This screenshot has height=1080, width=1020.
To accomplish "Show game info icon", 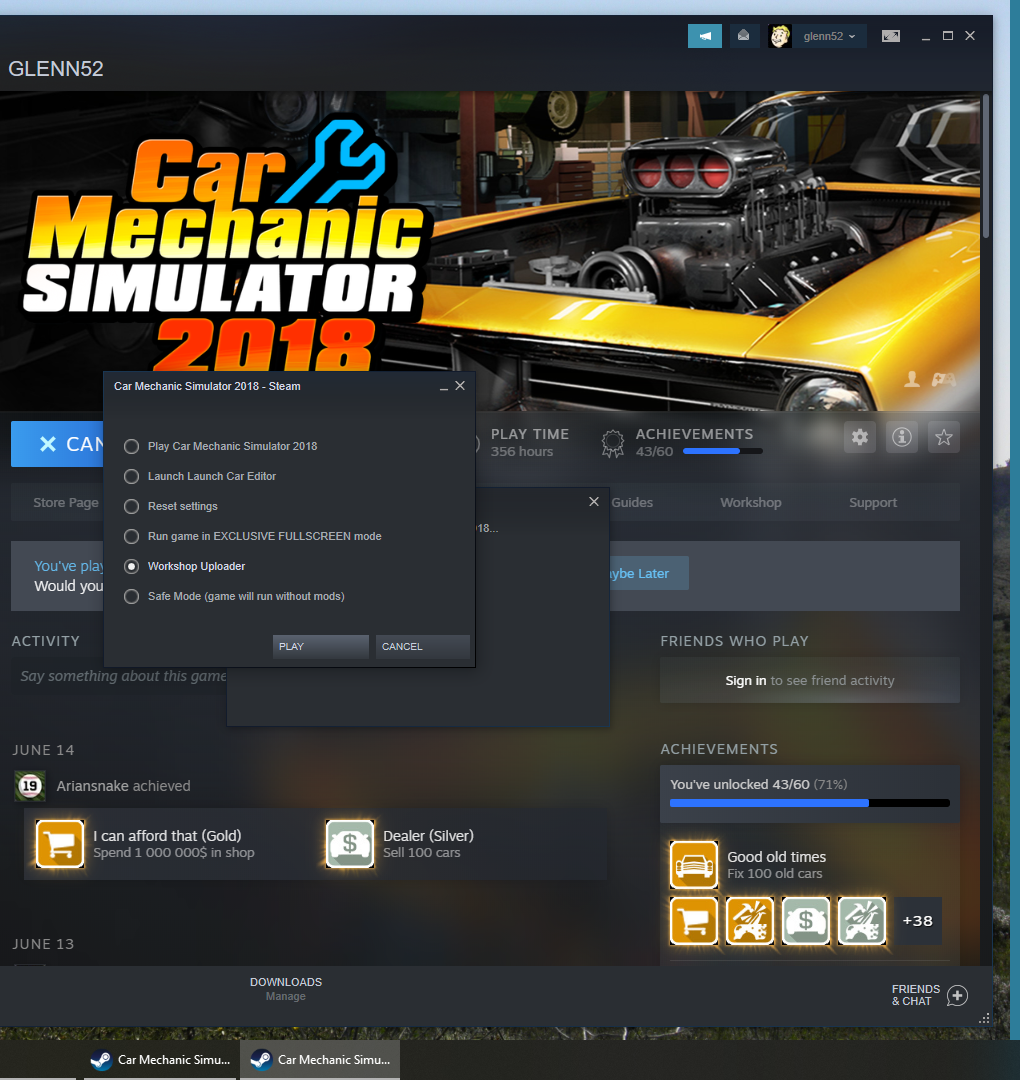I will tap(902, 437).
